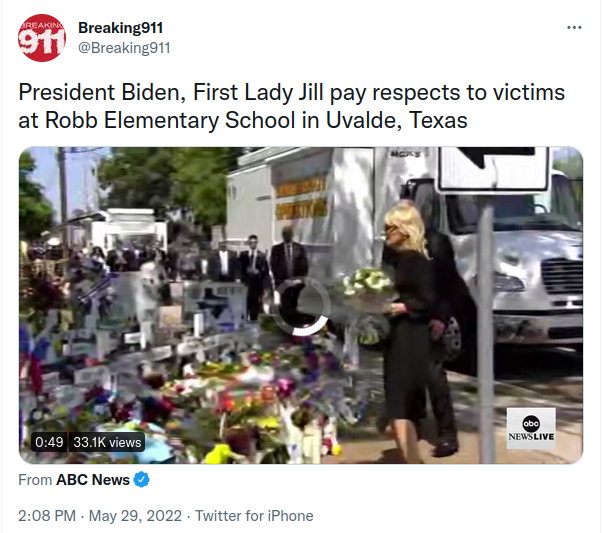
Task: Open the @Breaking911 handle link
Action: coord(124,48)
